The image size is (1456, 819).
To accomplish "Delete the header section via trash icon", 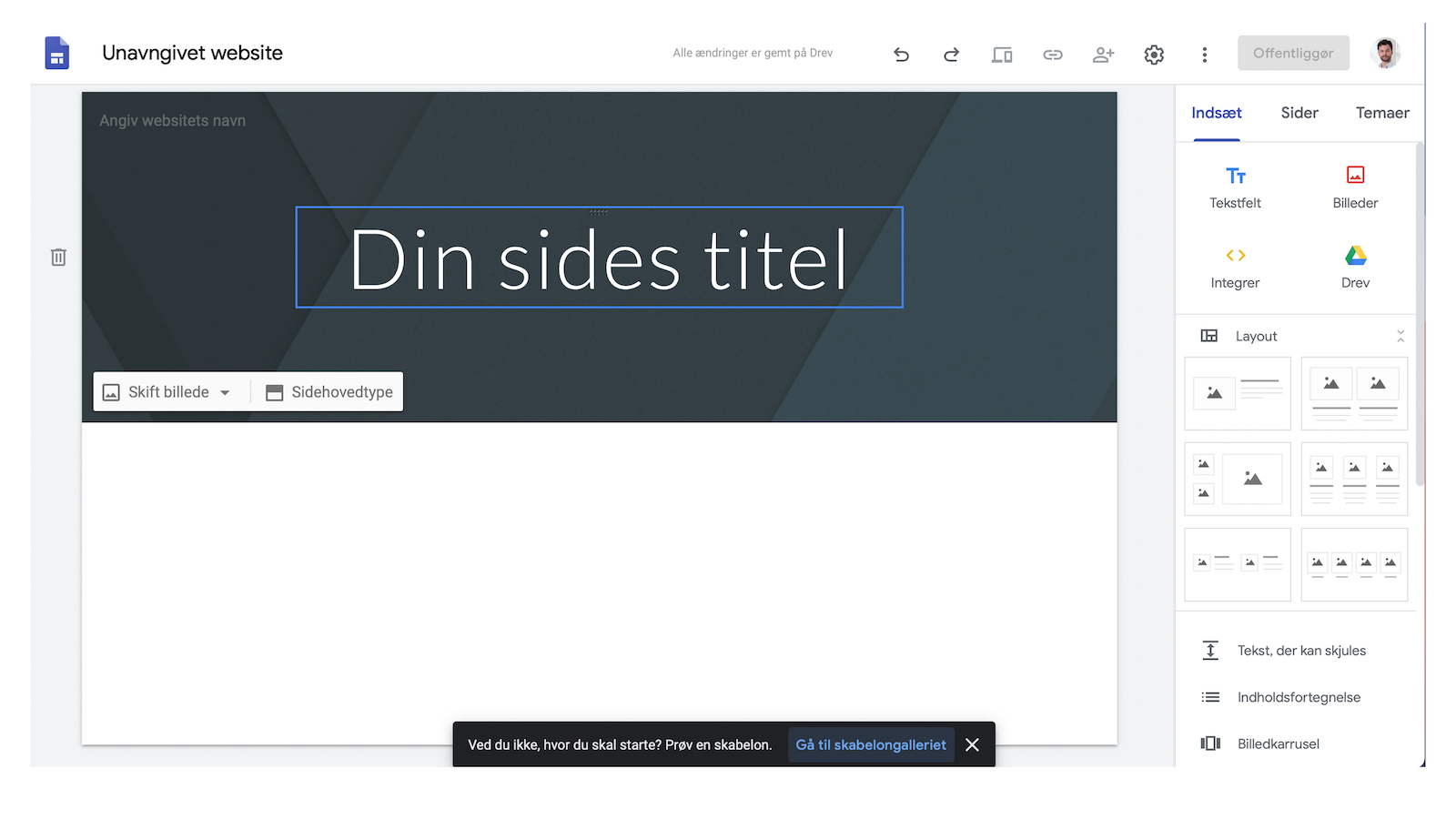I will [58, 257].
